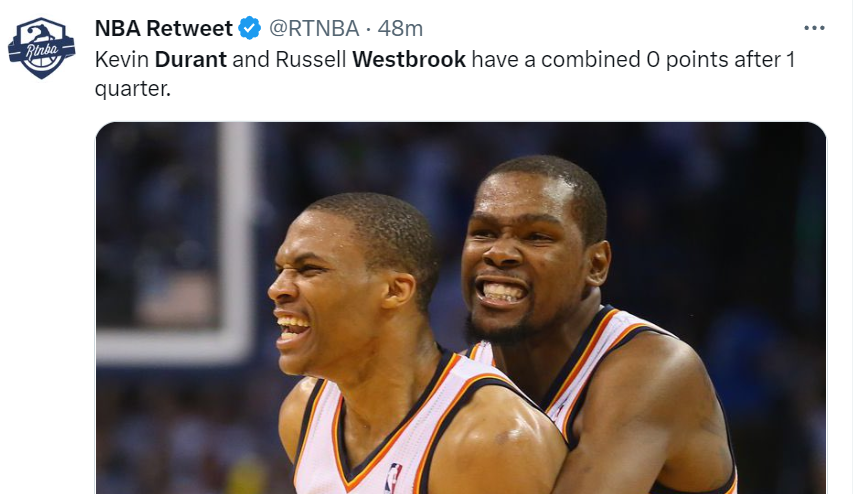Click the word "quarter." in the tweet

133,89
